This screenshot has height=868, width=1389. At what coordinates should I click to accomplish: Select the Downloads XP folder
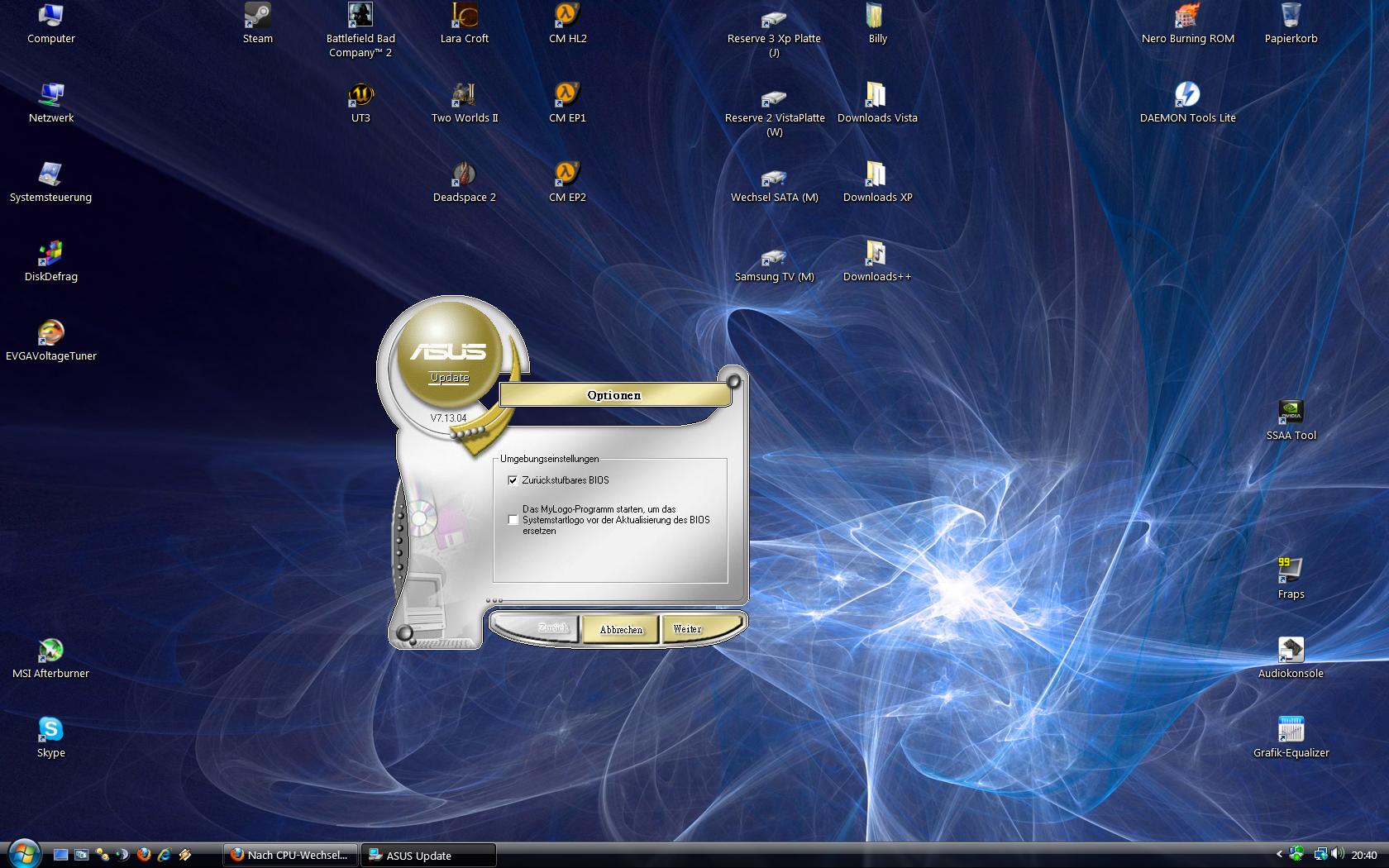(x=877, y=183)
